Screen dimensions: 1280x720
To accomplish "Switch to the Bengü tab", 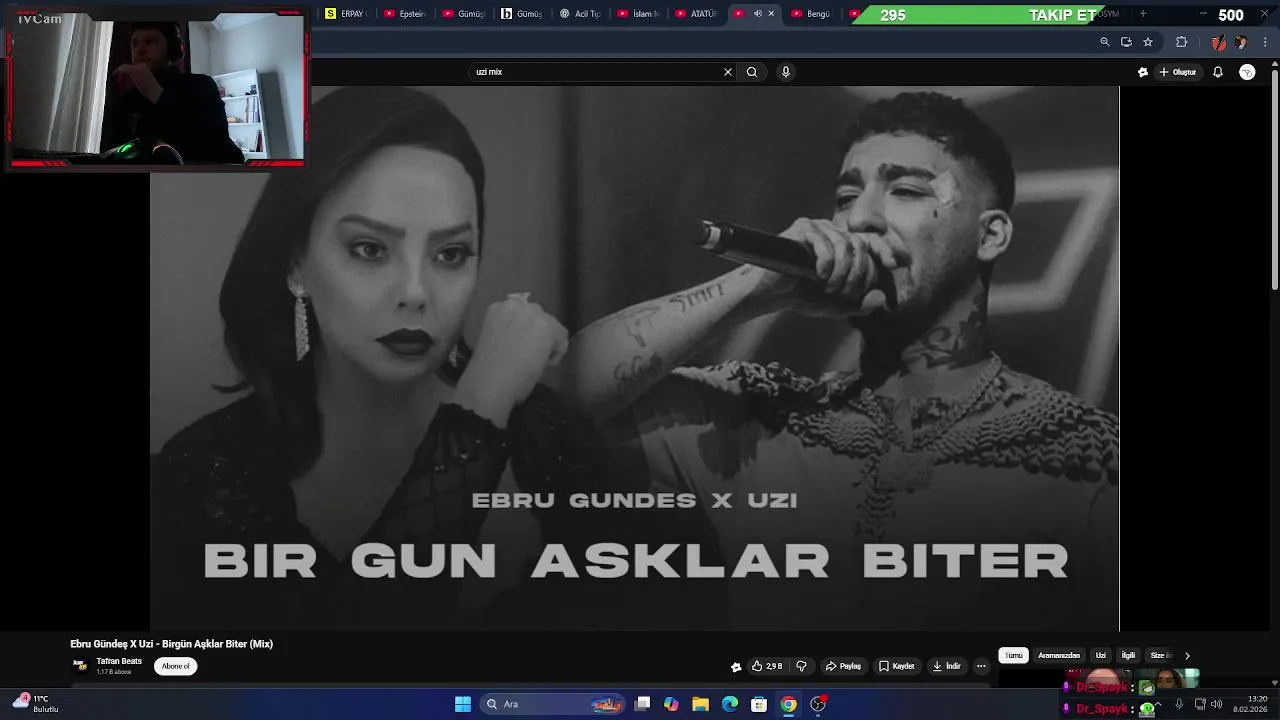I will click(x=812, y=14).
